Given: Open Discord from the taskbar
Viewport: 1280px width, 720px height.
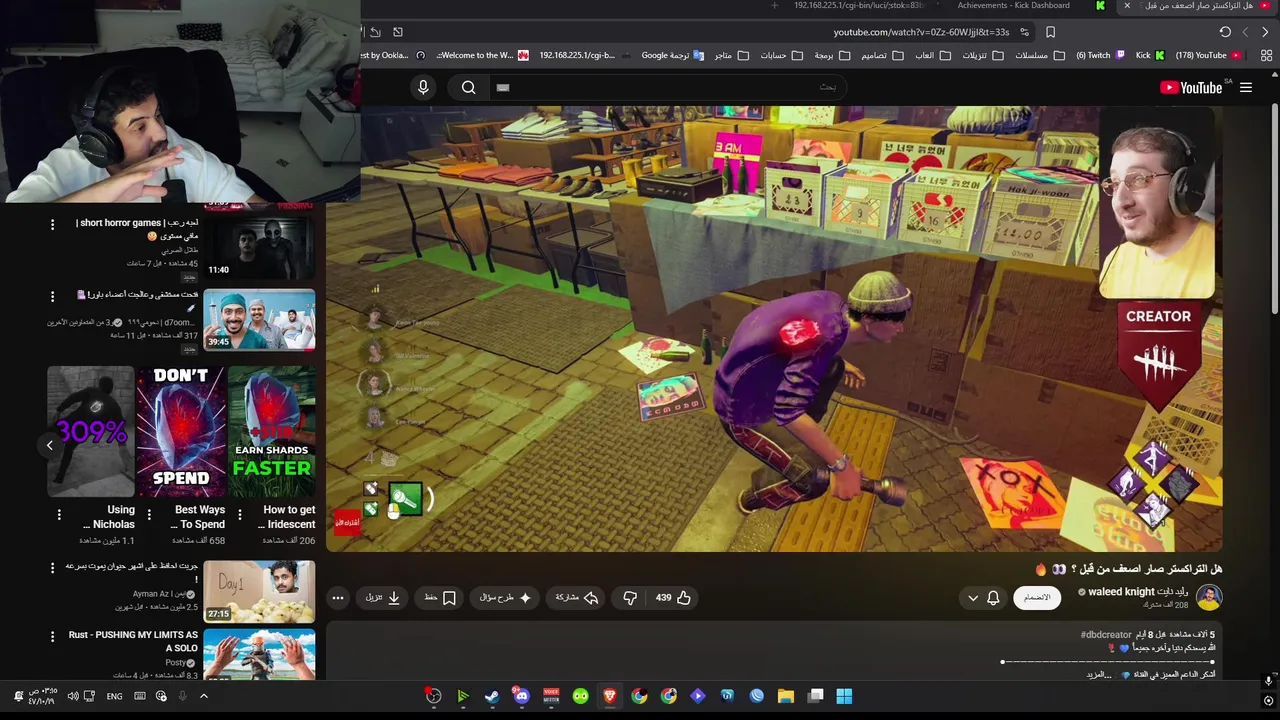Looking at the screenshot, I should pos(522,696).
